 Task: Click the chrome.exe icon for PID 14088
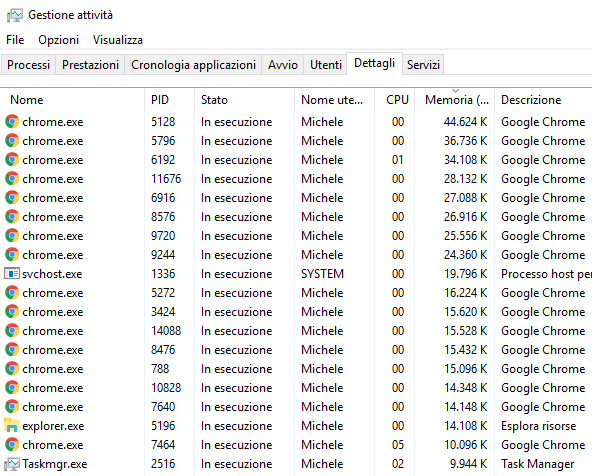(x=12, y=330)
